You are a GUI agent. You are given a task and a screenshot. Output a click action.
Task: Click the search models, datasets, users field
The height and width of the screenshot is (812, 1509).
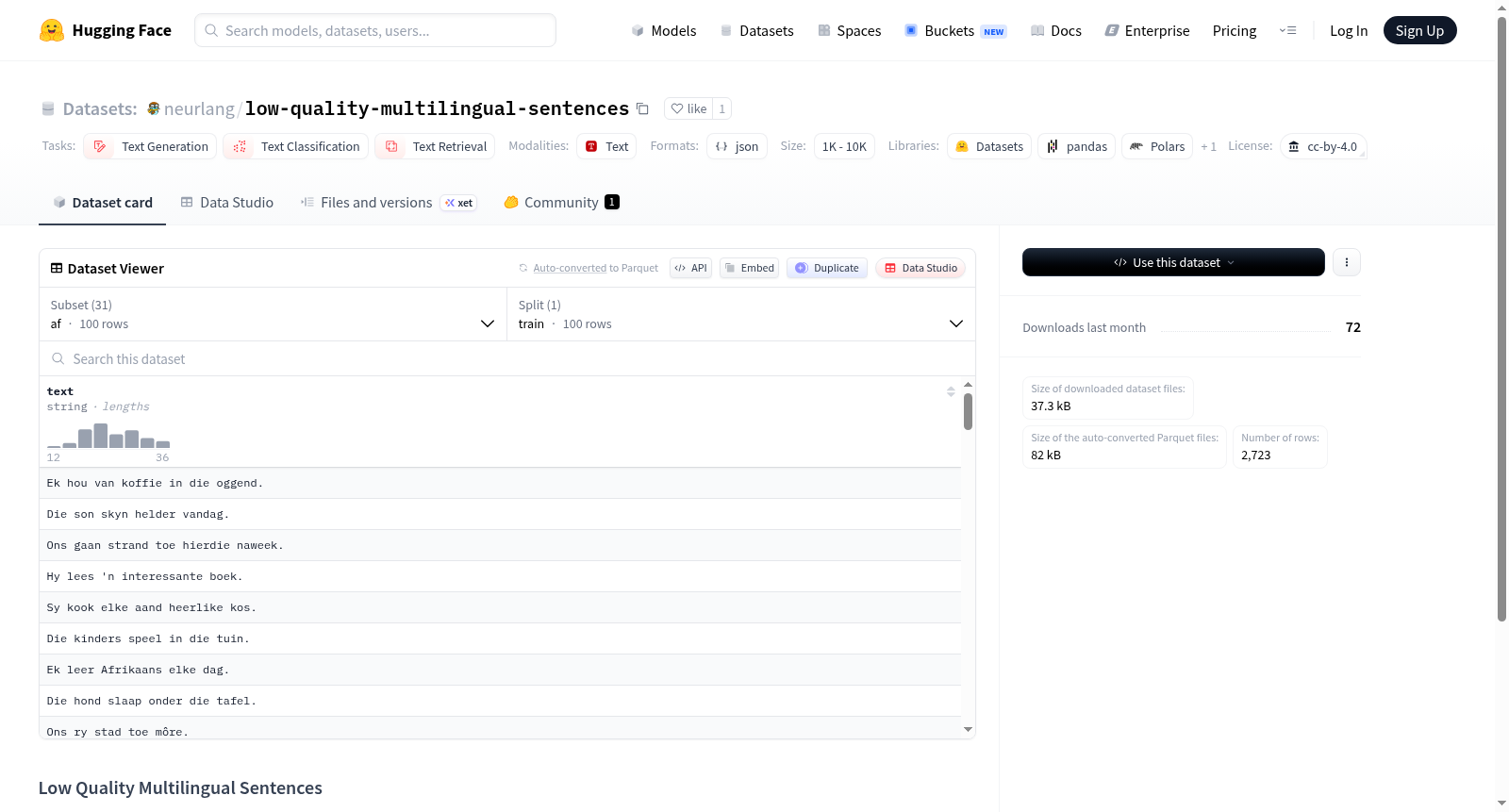coord(375,30)
